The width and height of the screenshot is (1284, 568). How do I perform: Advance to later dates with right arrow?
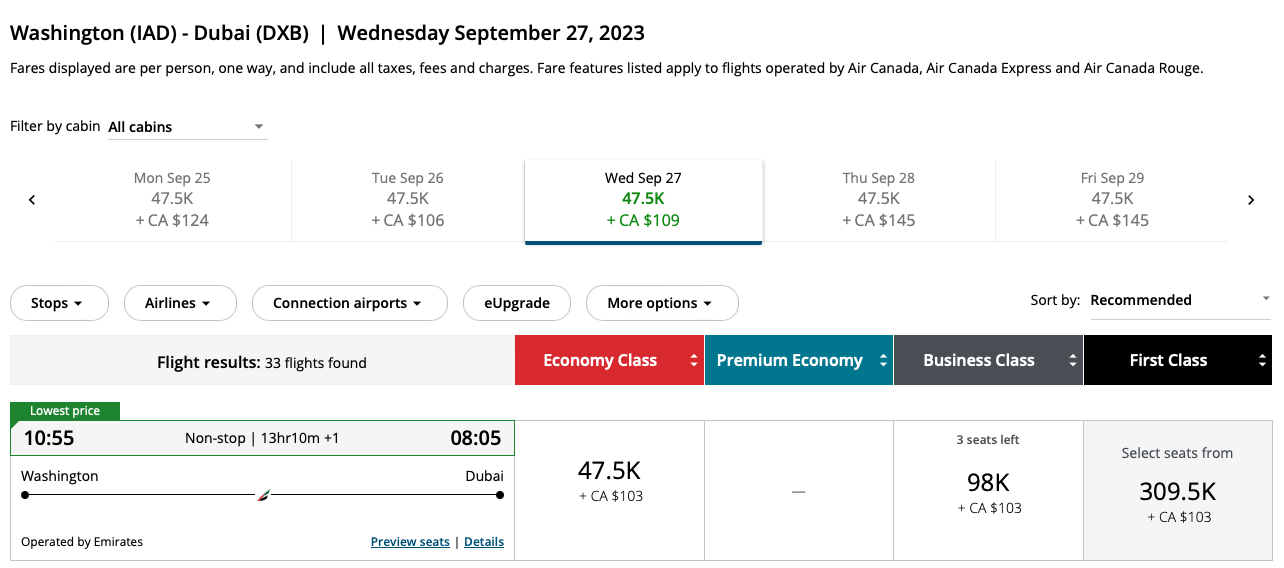pos(1251,200)
